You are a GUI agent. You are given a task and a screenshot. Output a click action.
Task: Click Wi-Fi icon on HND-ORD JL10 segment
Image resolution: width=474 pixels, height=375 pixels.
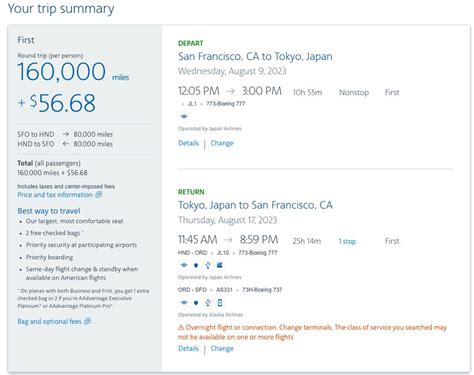184,265
